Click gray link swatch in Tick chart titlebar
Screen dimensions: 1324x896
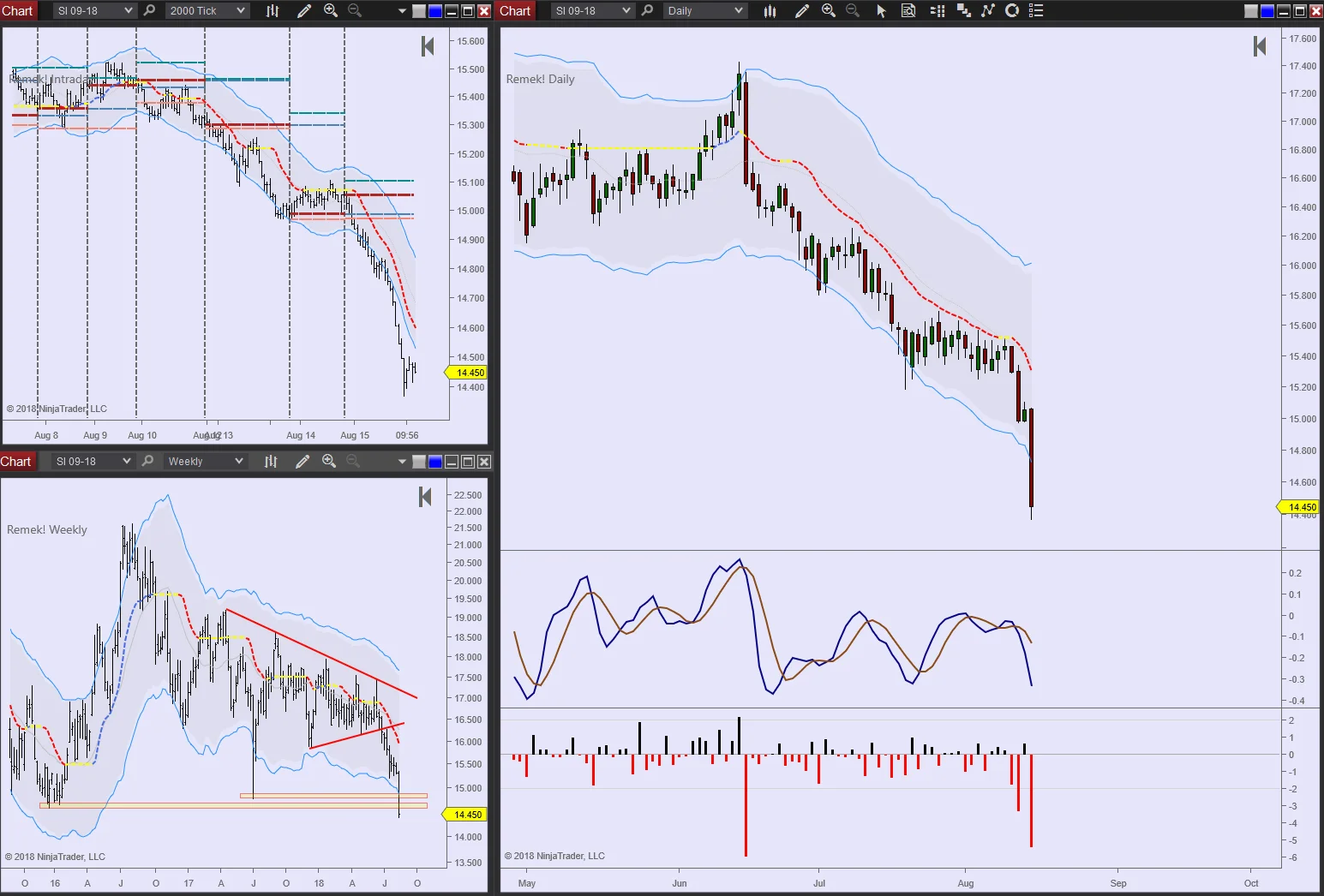pos(419,11)
